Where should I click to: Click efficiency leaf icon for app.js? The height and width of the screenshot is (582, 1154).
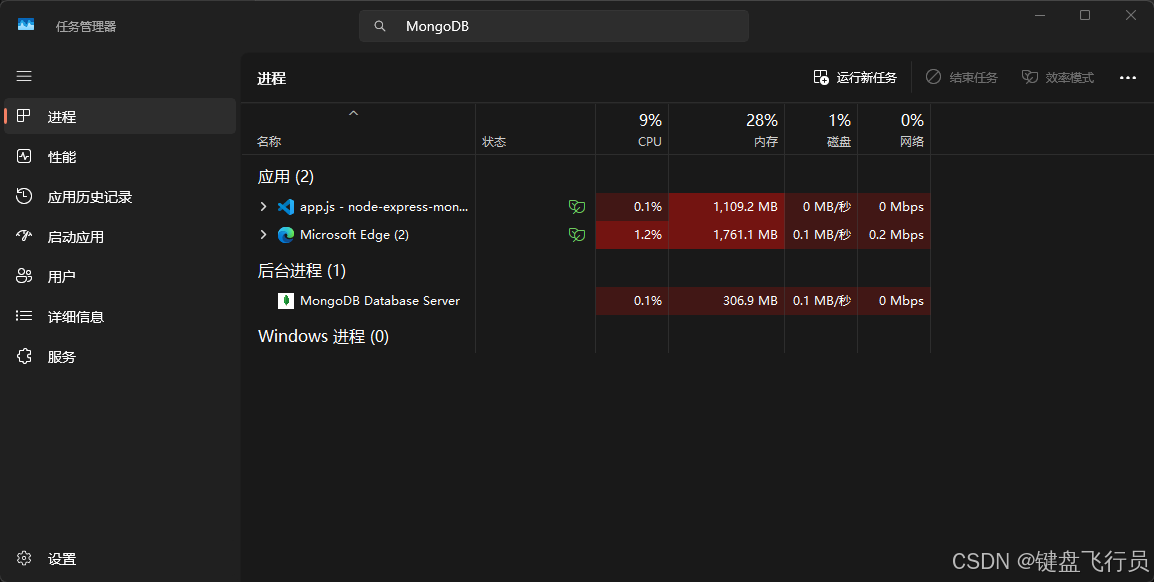coord(577,207)
